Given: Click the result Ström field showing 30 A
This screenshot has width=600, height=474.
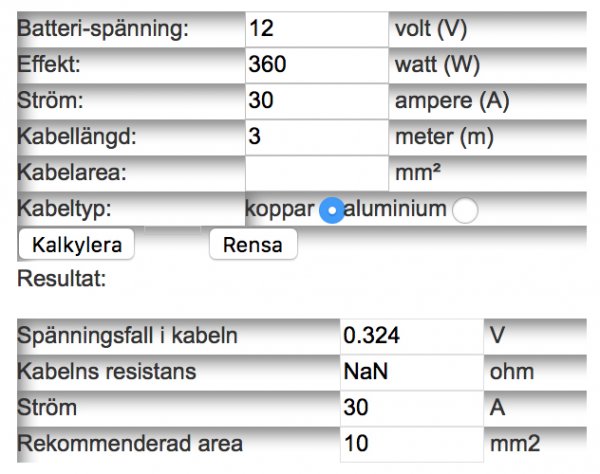Looking at the screenshot, I should [410, 407].
